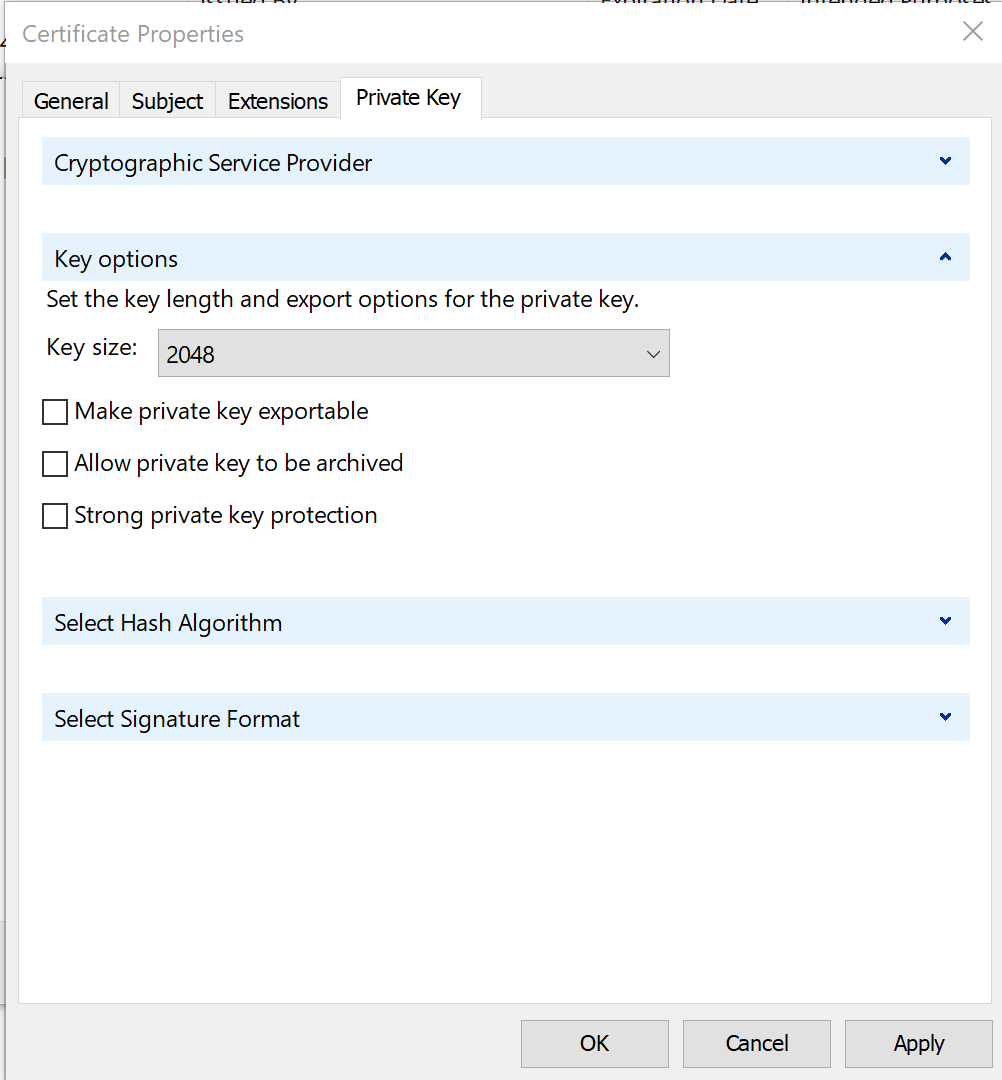1002x1080 pixels.
Task: Close the Certificate Properties dialog with X
Action: (972, 32)
